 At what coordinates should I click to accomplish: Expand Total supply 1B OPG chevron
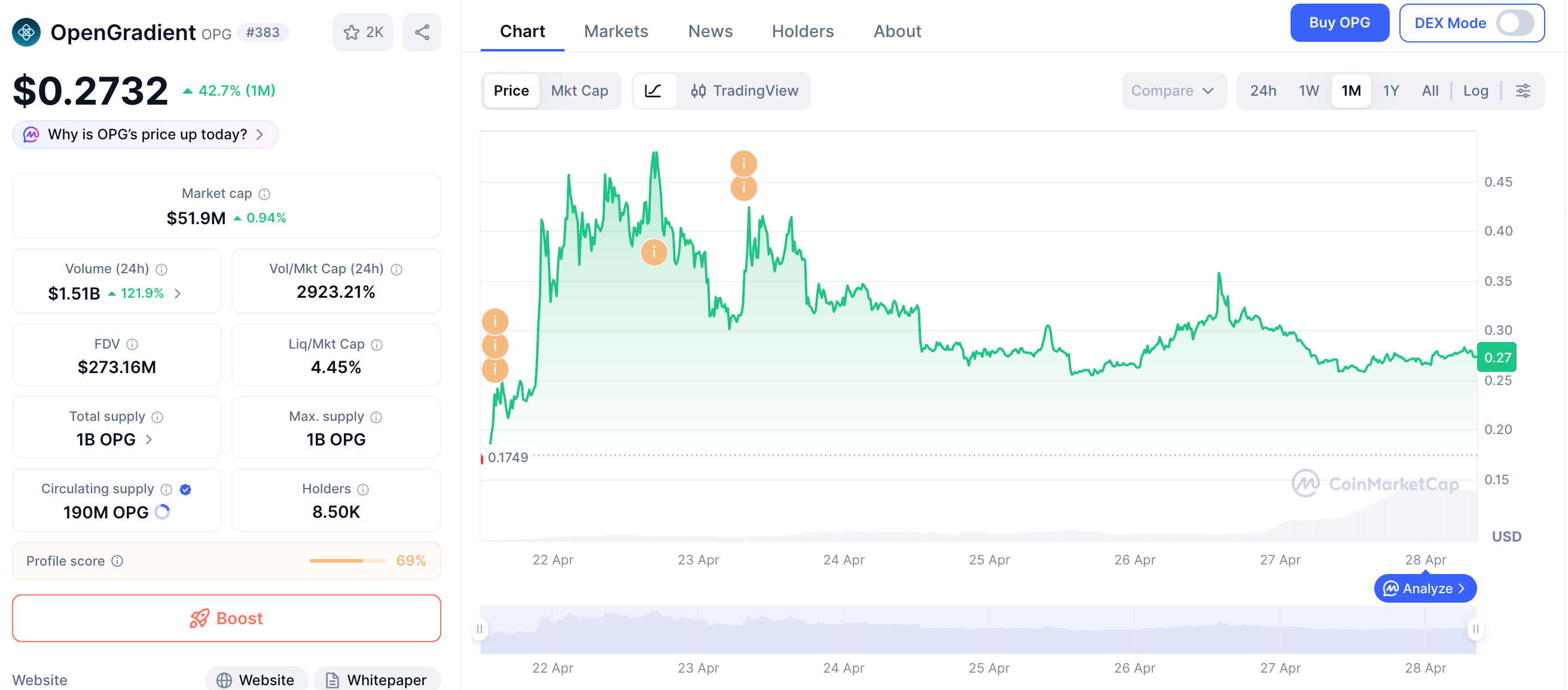(149, 439)
